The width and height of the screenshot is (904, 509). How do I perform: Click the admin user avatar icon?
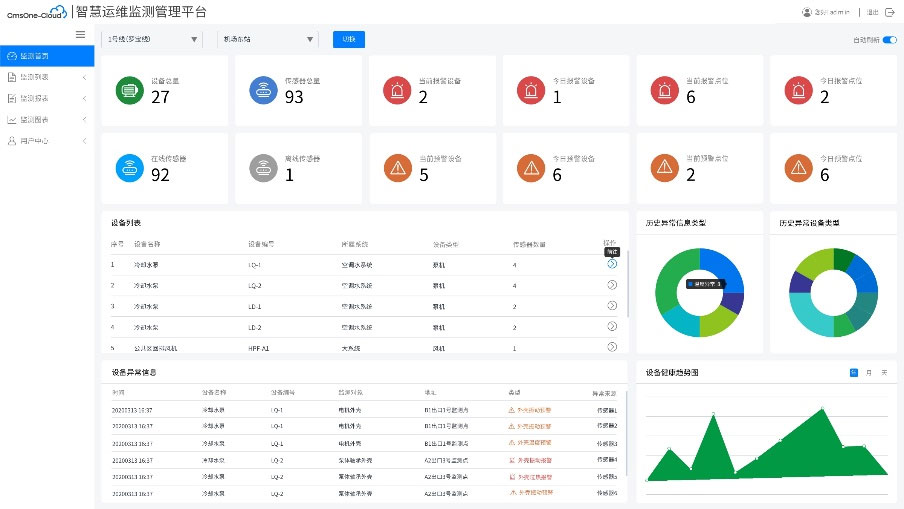[807, 12]
